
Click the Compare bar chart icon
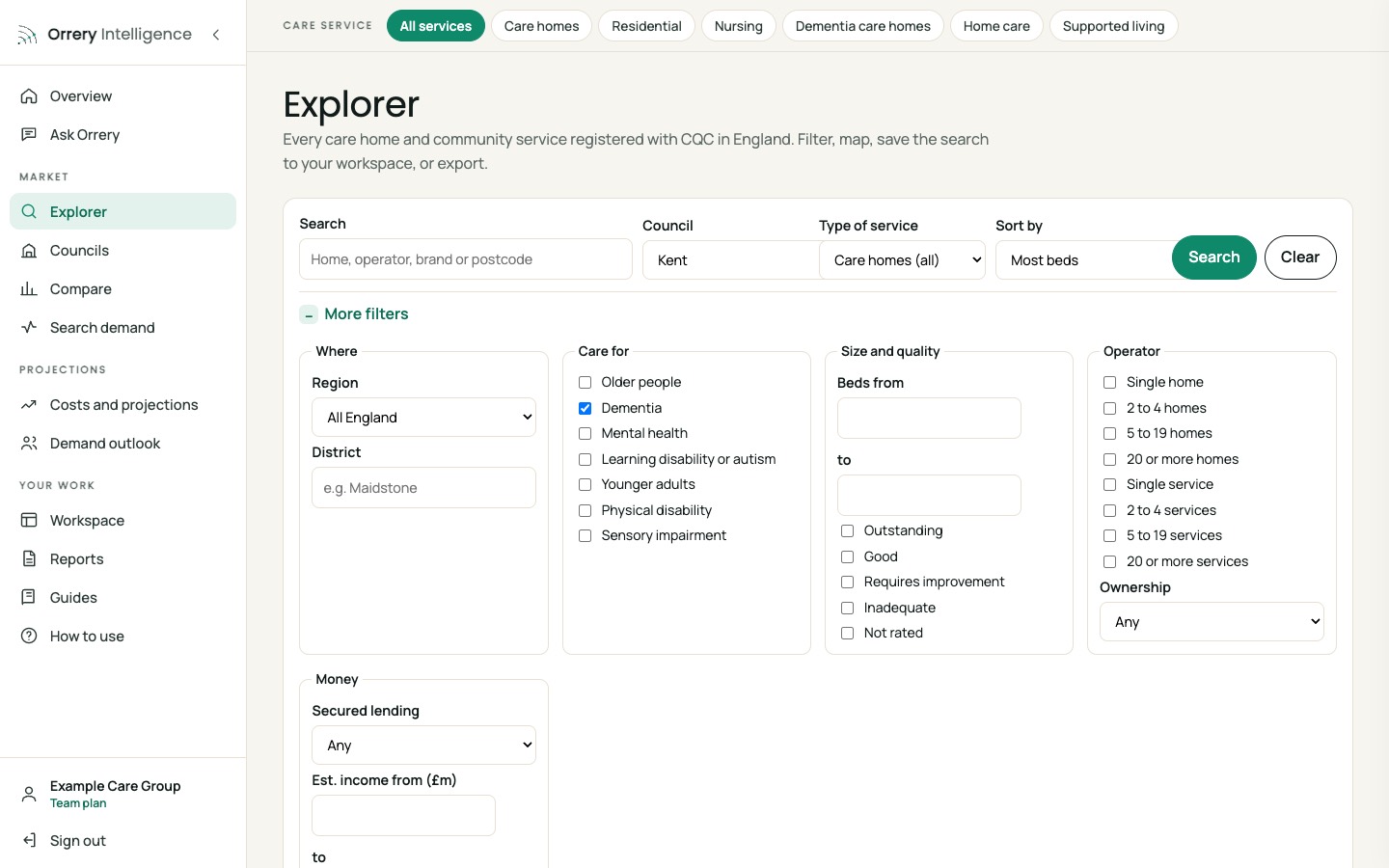coord(29,289)
